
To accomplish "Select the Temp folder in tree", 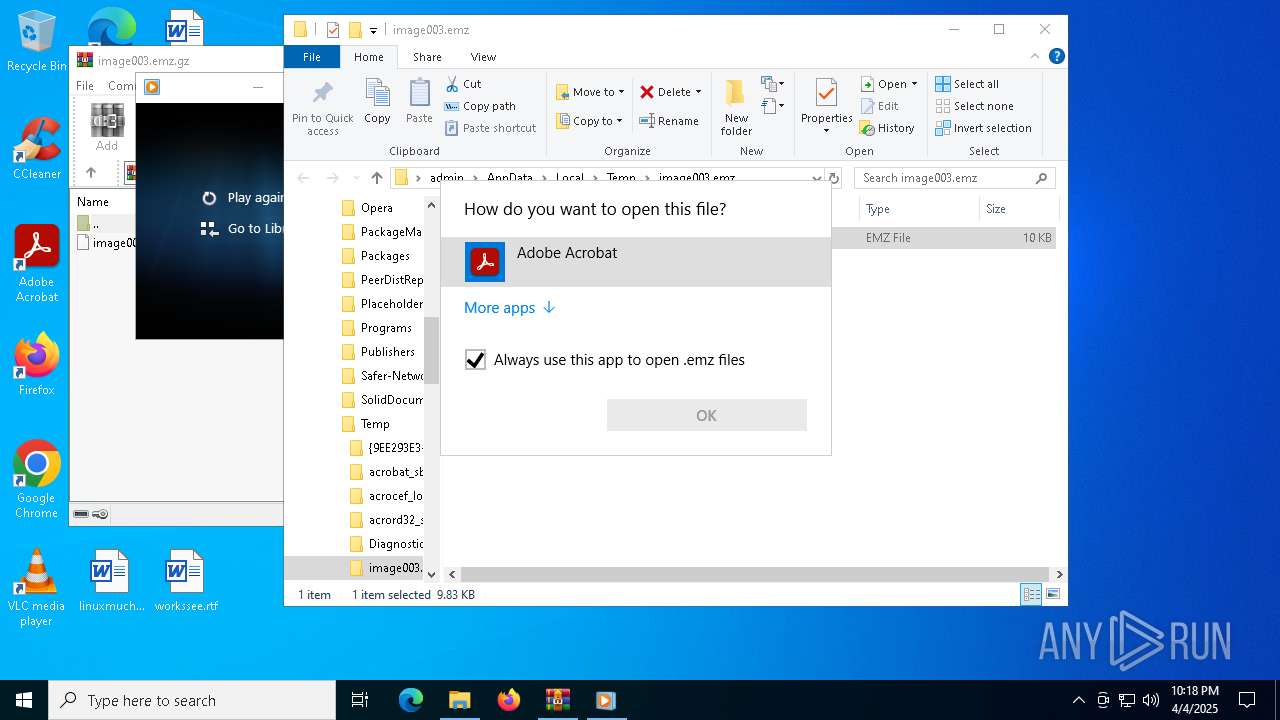I will click(x=375, y=424).
